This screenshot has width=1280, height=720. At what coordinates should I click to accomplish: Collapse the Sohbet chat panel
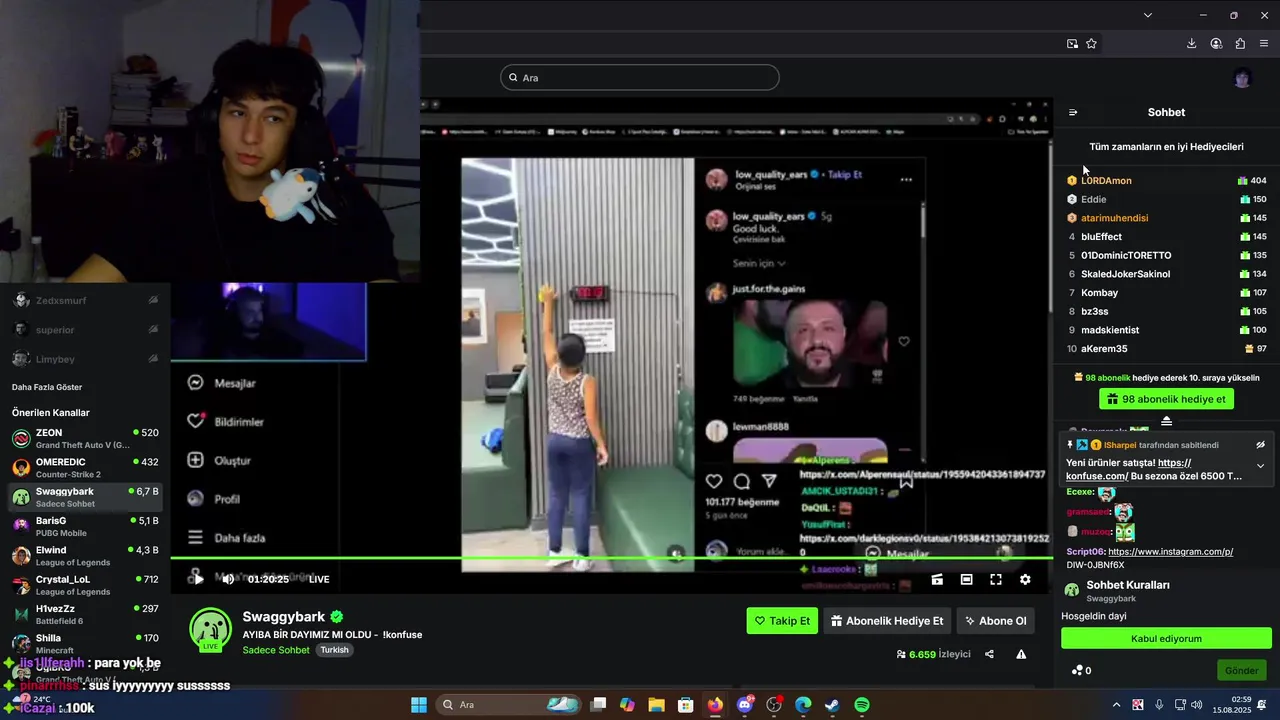tap(1073, 112)
